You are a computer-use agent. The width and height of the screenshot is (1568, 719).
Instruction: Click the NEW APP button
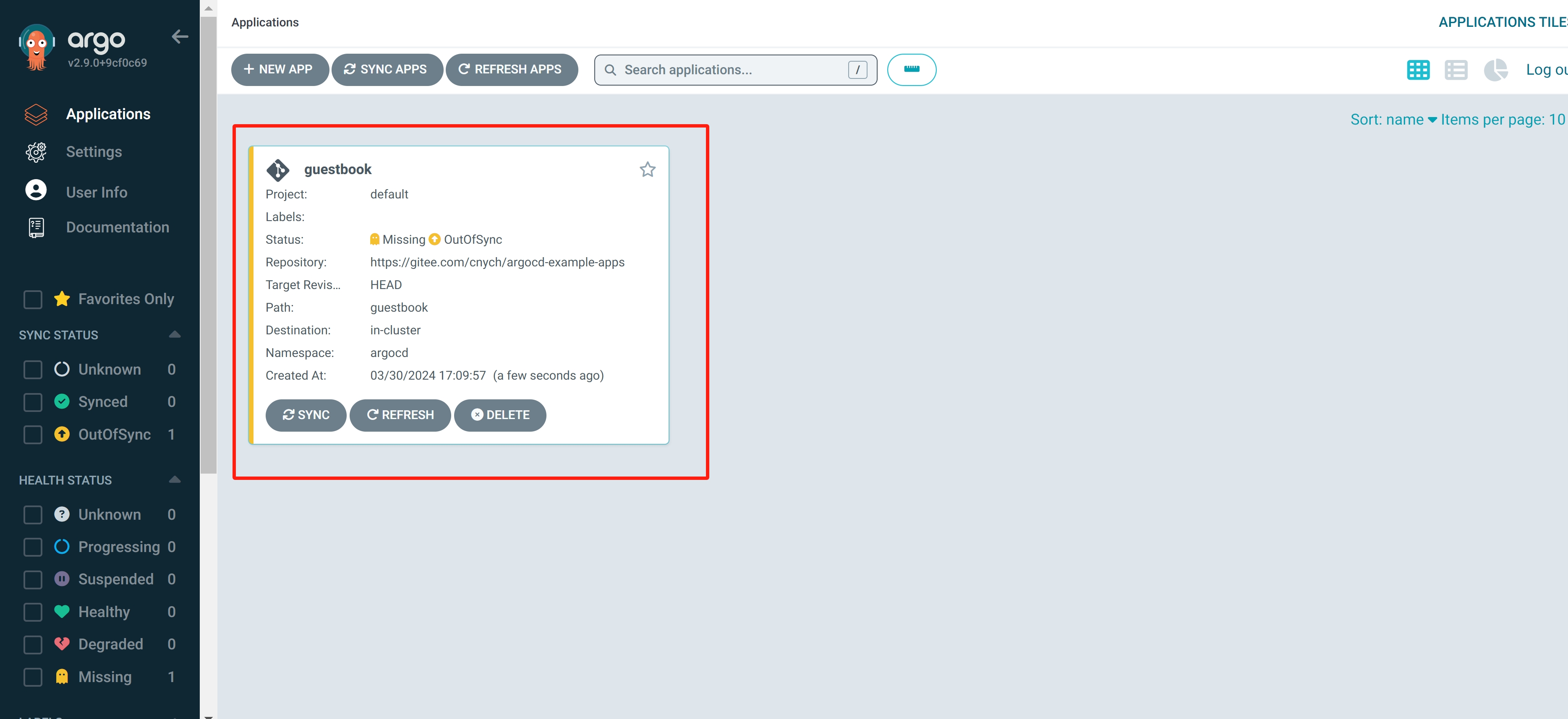click(x=280, y=70)
